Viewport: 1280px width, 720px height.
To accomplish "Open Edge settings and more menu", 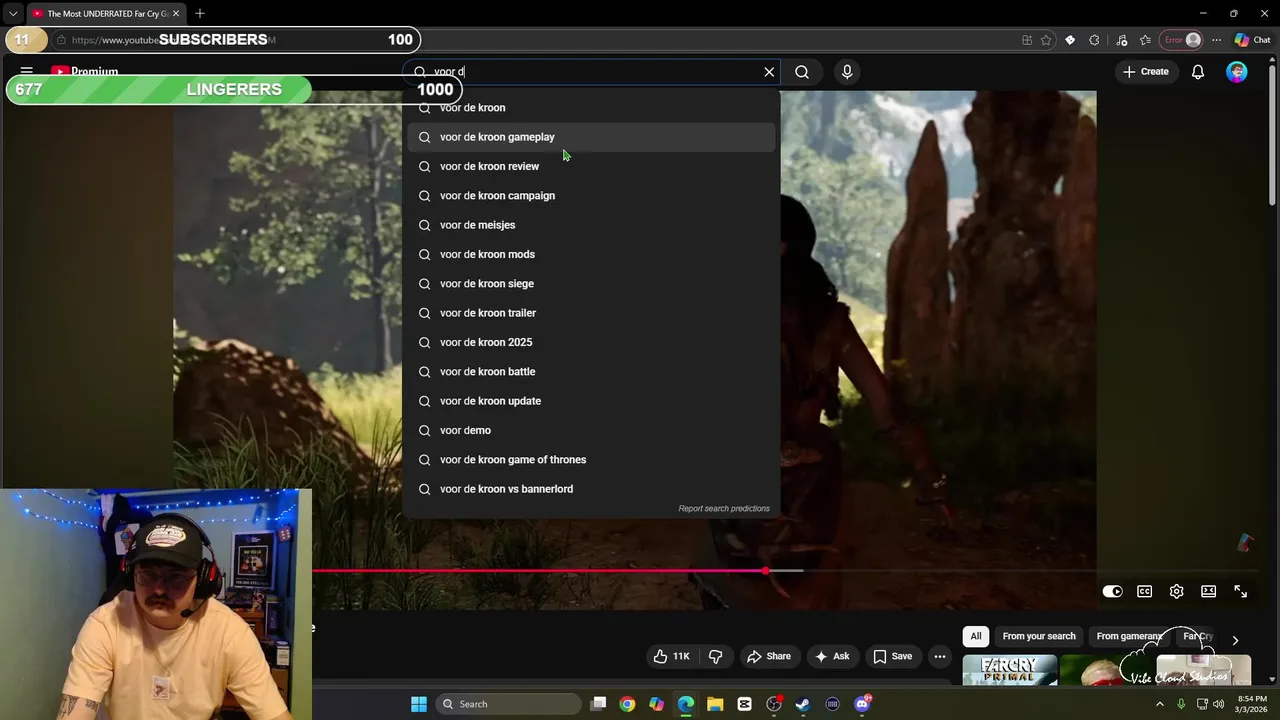I will (1216, 40).
